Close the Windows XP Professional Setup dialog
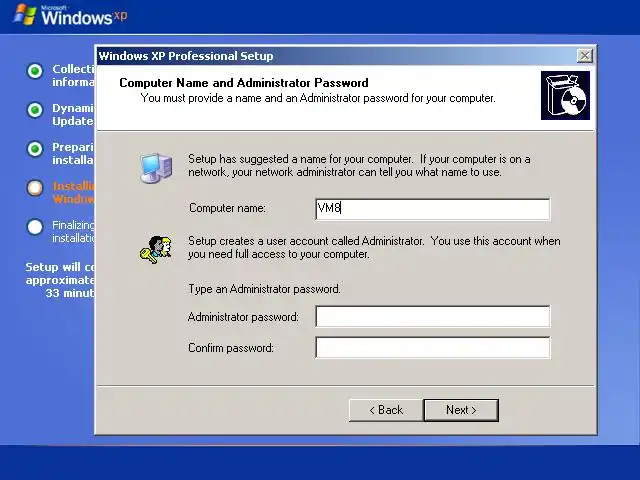This screenshot has width=640, height=480. click(585, 56)
